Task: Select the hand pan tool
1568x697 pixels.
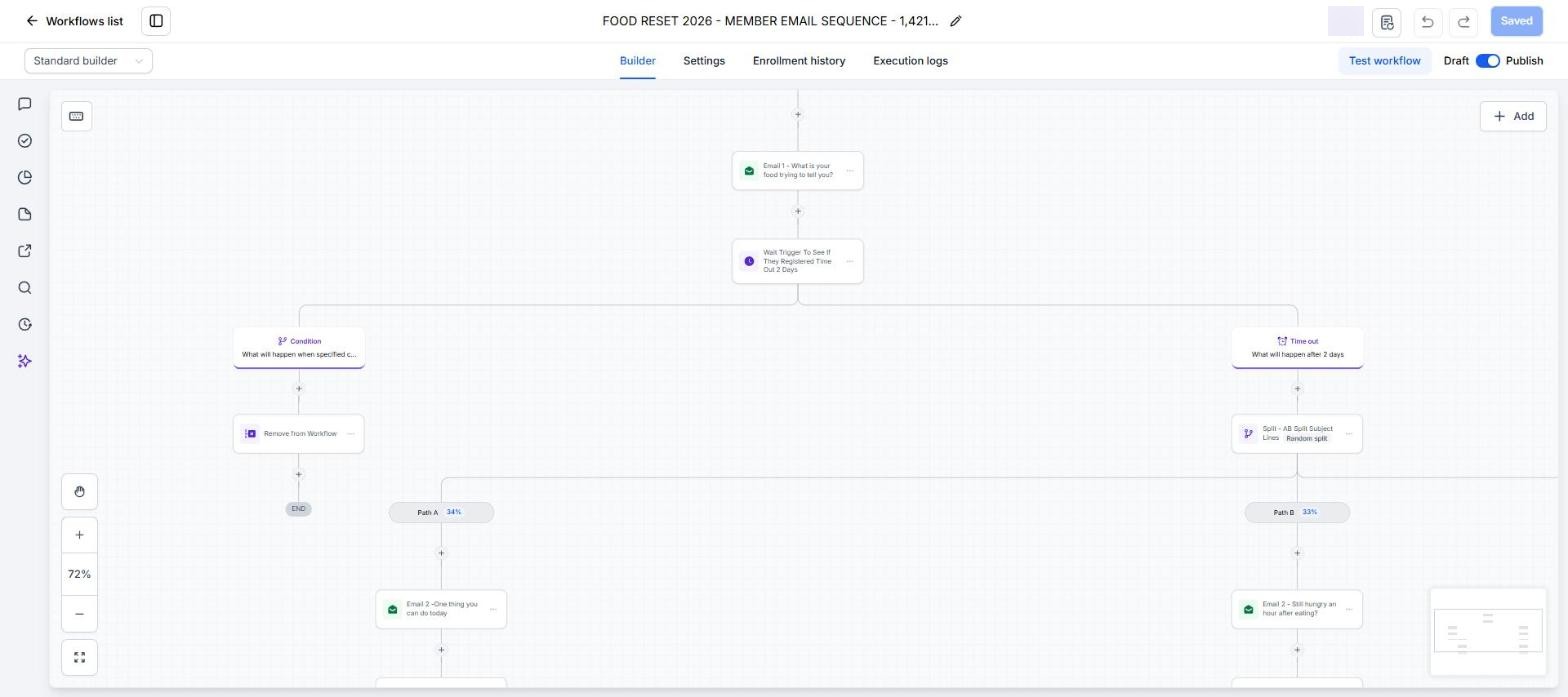Action: (79, 491)
